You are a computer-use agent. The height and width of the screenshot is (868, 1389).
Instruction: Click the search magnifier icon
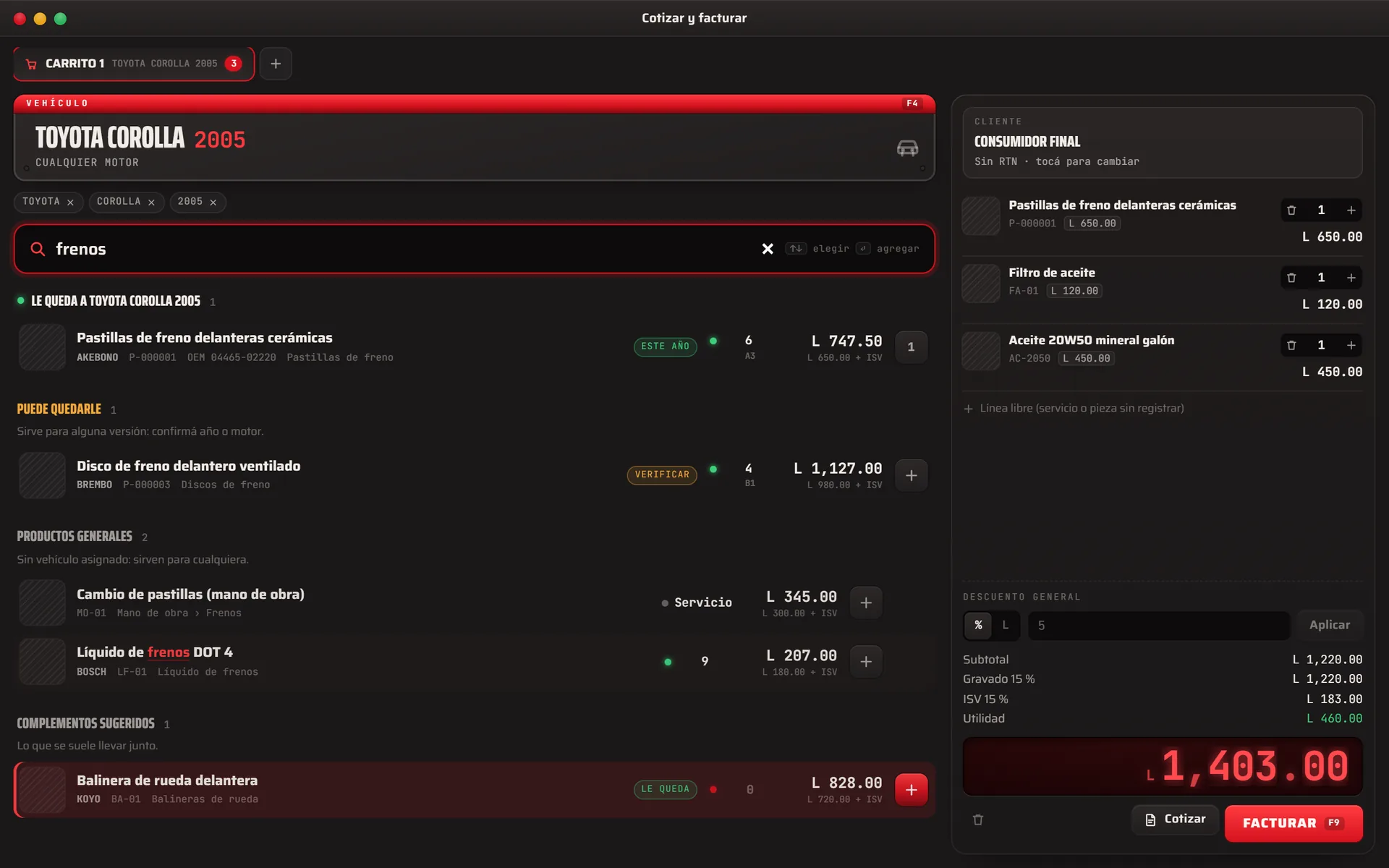tap(38, 249)
